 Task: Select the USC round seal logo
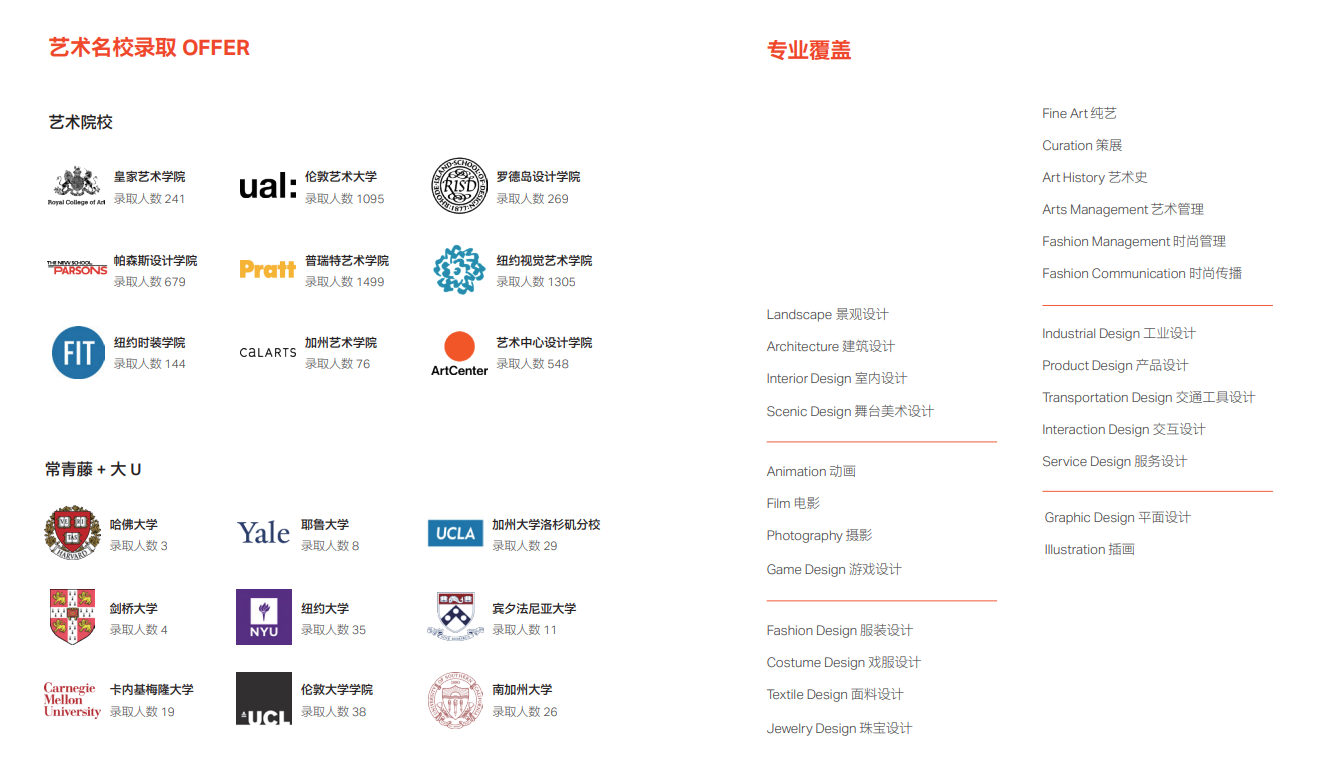(x=456, y=700)
